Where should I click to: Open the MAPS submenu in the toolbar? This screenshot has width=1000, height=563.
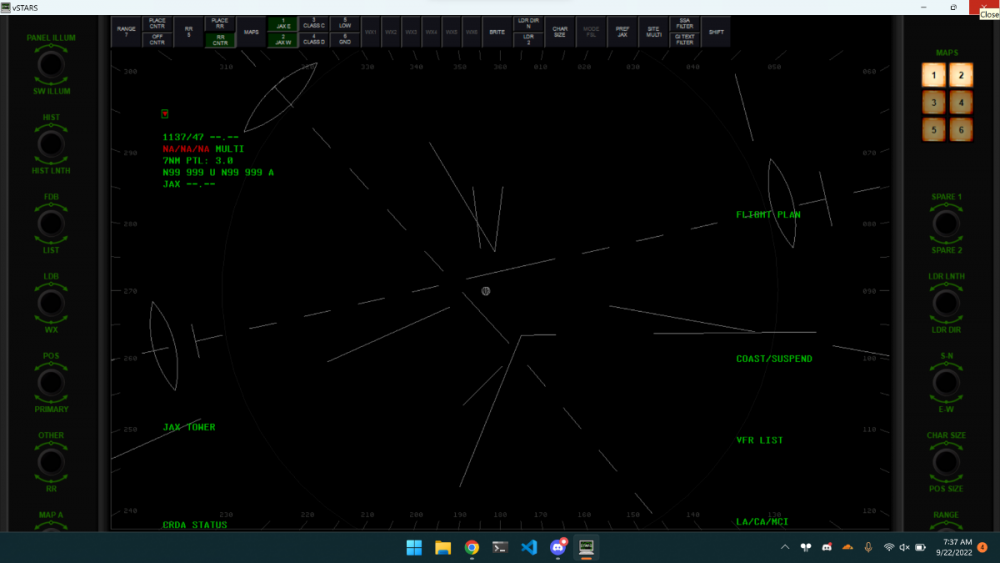(250, 31)
